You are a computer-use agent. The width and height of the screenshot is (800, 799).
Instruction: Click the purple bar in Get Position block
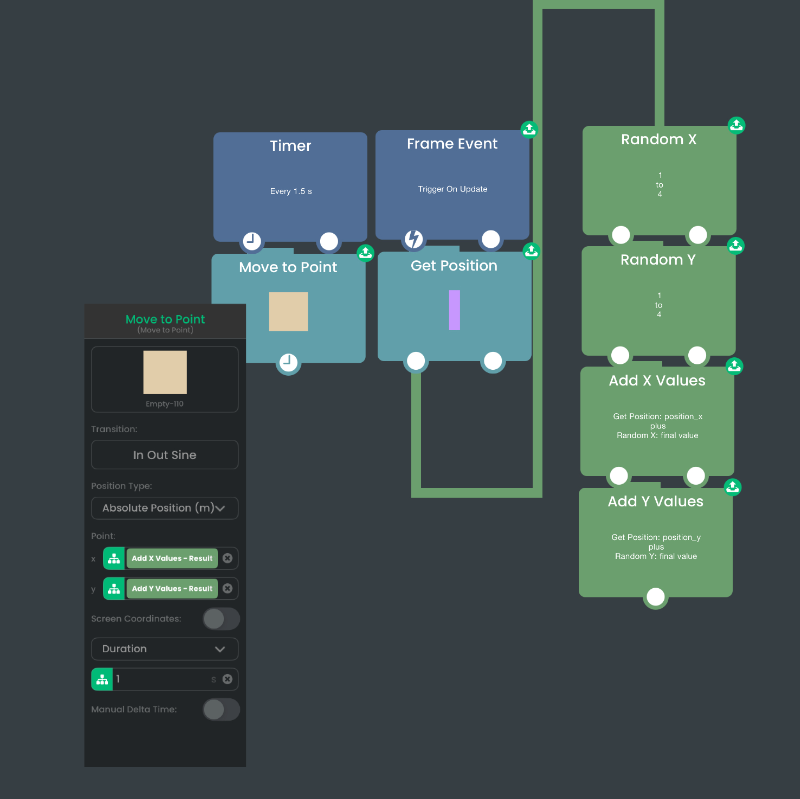(x=454, y=310)
